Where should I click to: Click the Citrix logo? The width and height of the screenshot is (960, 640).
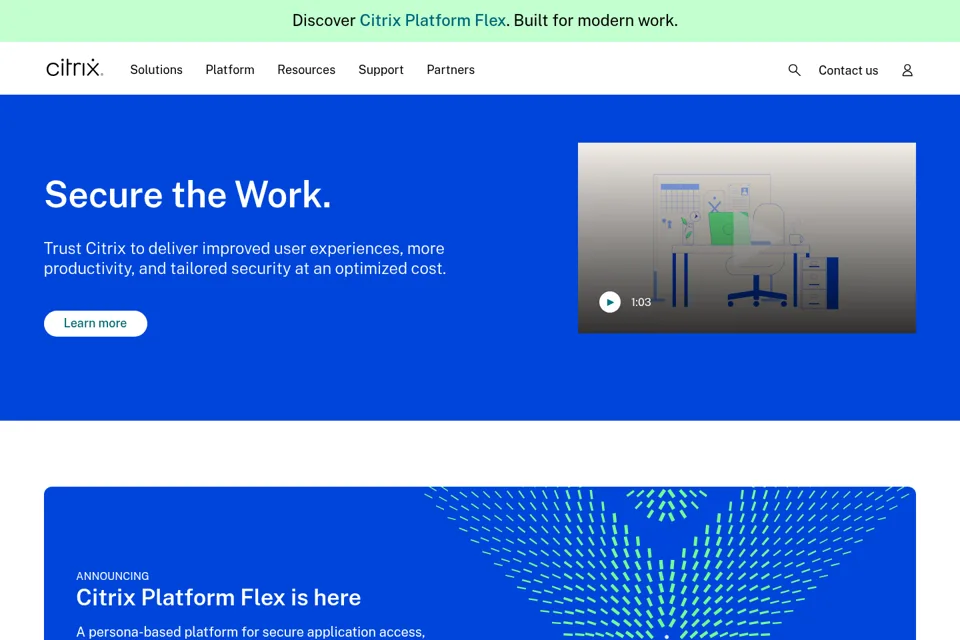pyautogui.click(x=74, y=68)
